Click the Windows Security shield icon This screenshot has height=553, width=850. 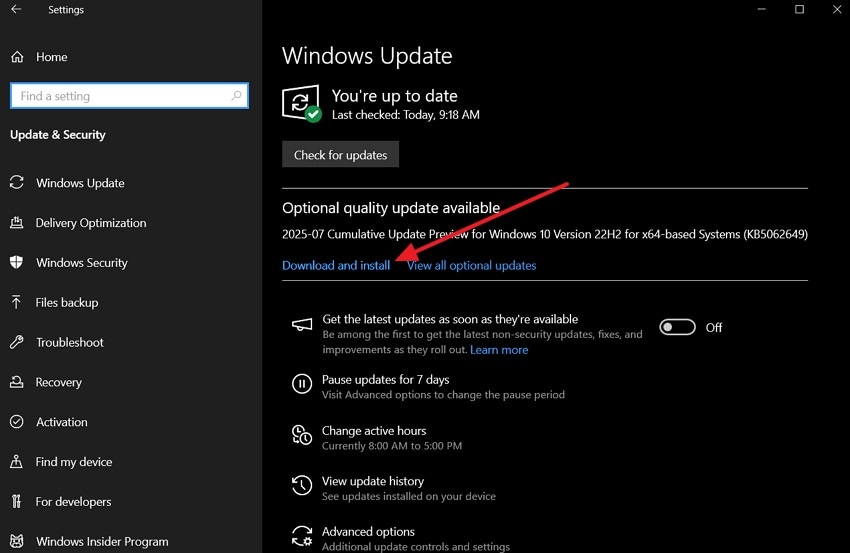17,262
